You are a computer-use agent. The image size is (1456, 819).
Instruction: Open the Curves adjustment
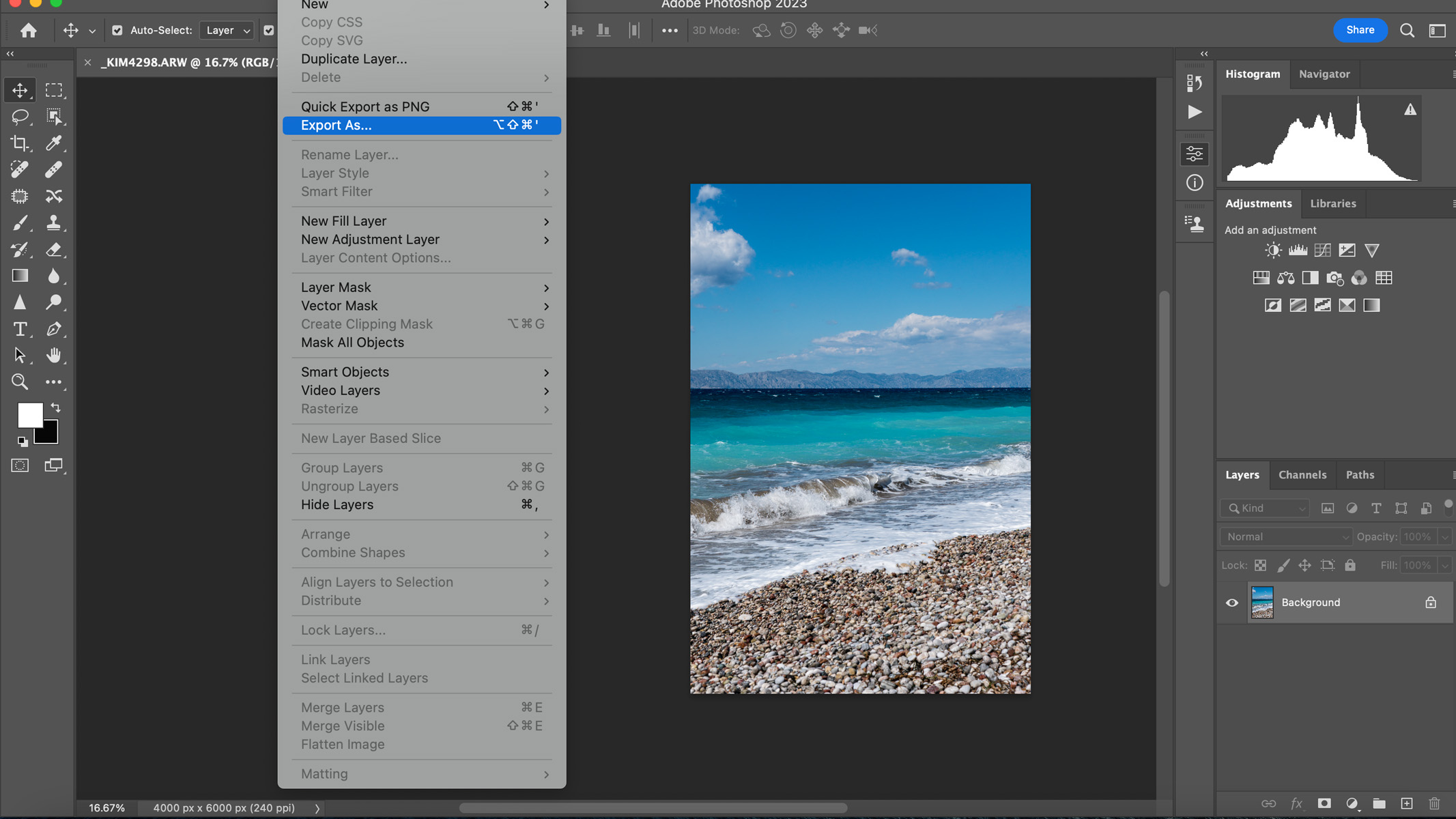tap(1323, 250)
